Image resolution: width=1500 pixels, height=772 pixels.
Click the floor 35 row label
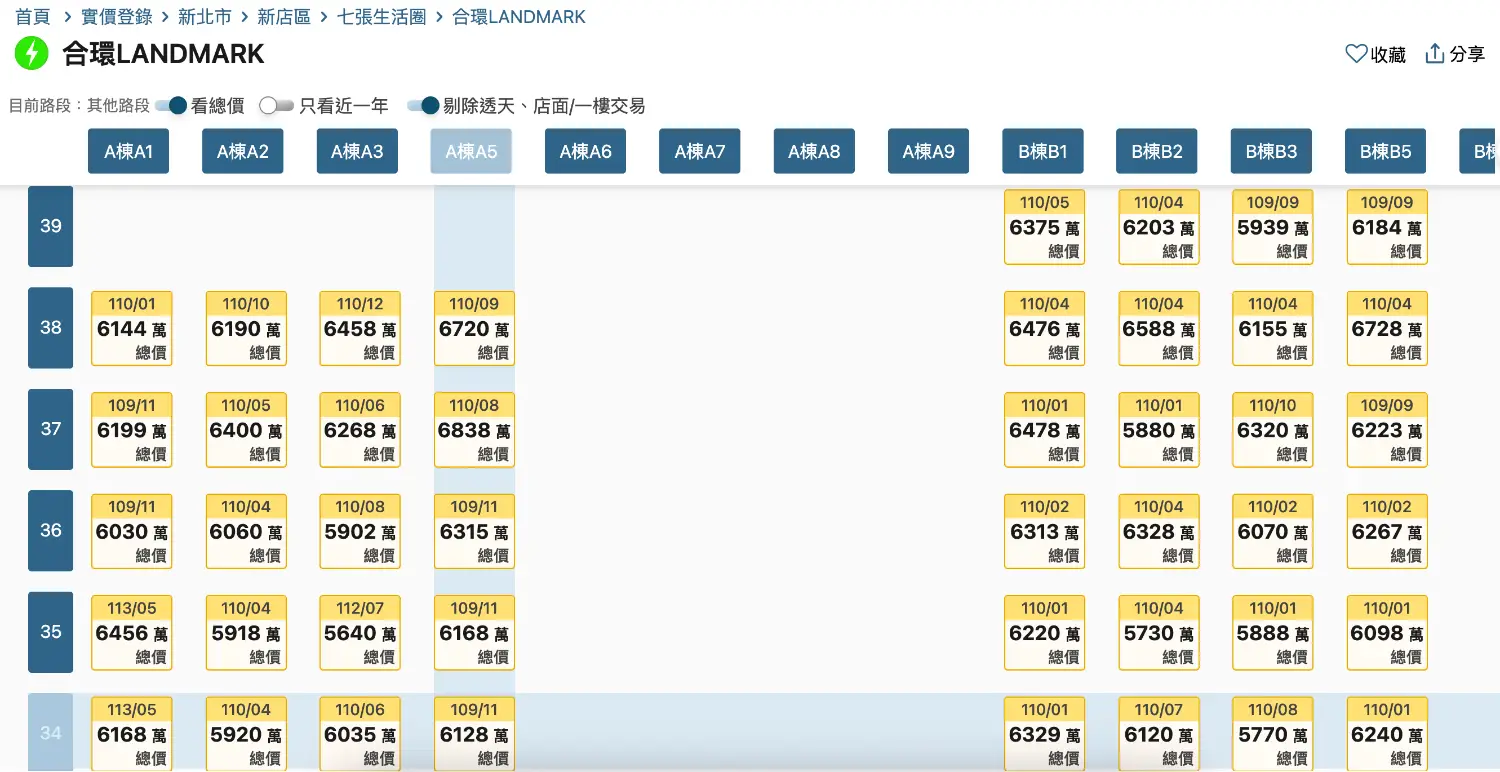50,632
